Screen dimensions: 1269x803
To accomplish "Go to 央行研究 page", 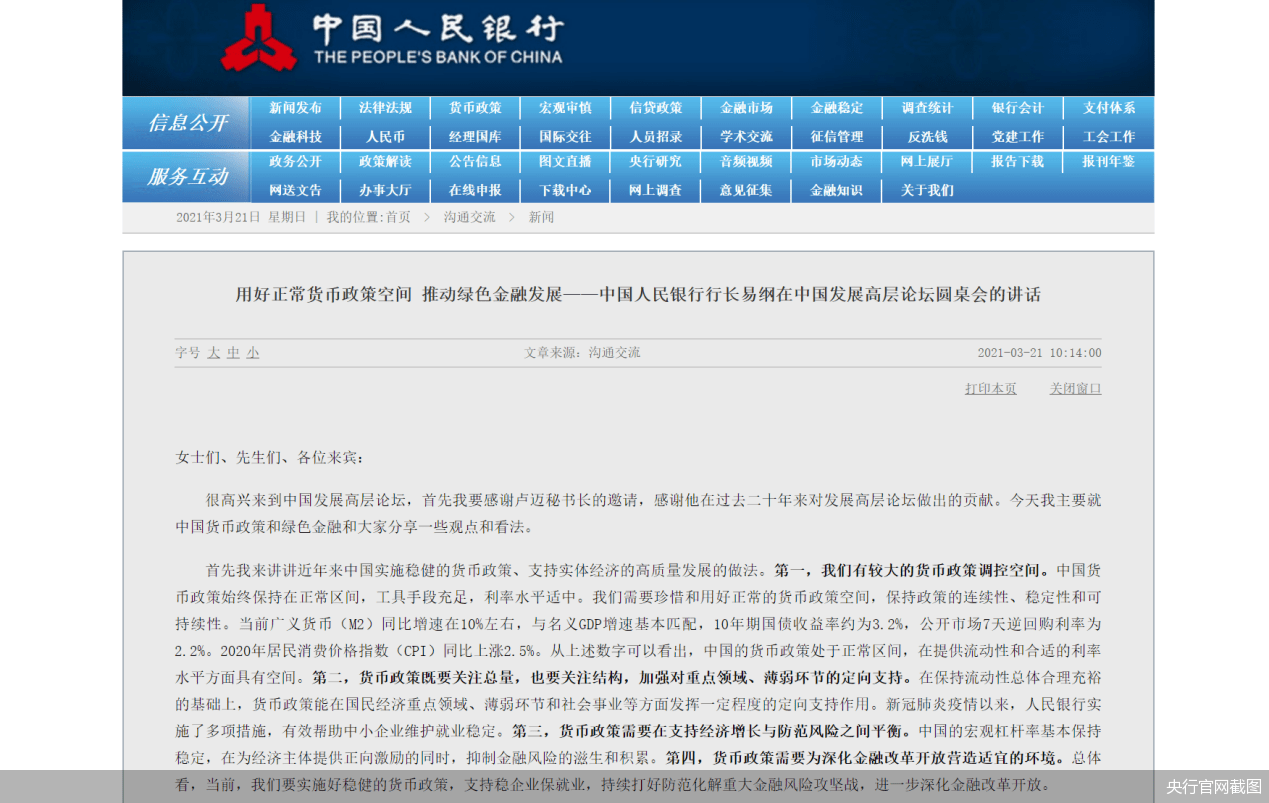I will (655, 161).
